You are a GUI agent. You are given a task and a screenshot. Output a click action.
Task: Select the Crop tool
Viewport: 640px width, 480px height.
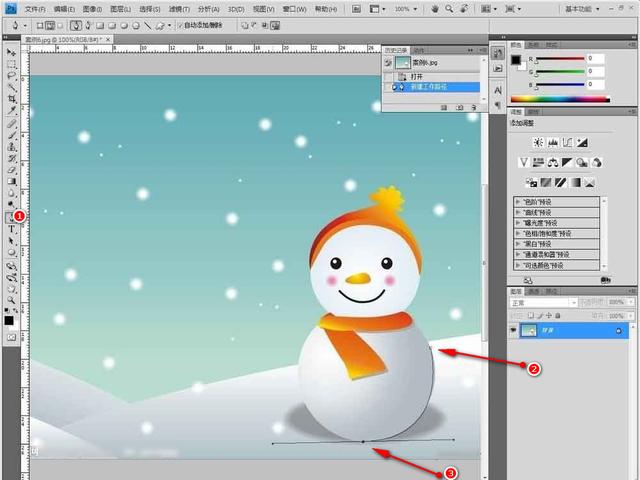coord(11,99)
